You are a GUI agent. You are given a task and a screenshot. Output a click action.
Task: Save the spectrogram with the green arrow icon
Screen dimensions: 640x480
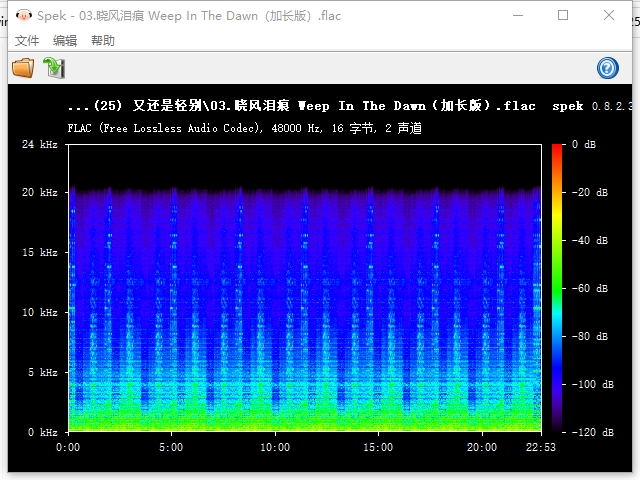[54, 68]
